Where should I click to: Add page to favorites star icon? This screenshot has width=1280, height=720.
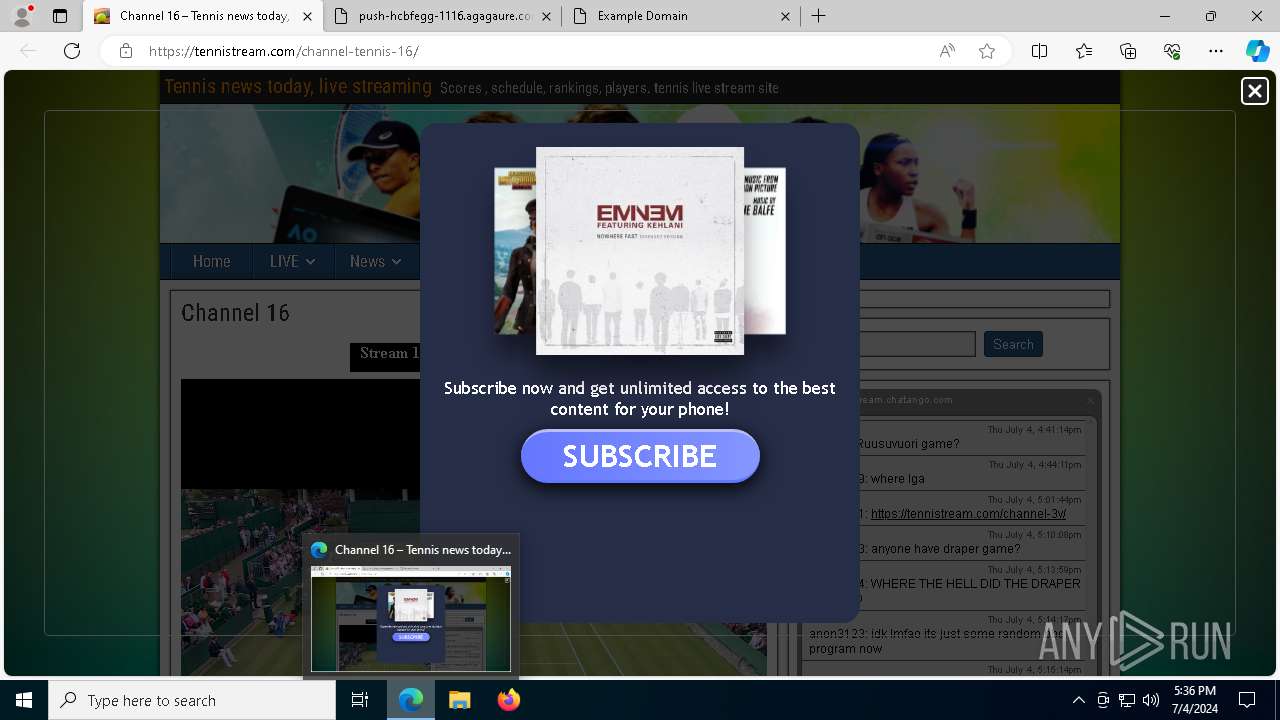click(987, 51)
